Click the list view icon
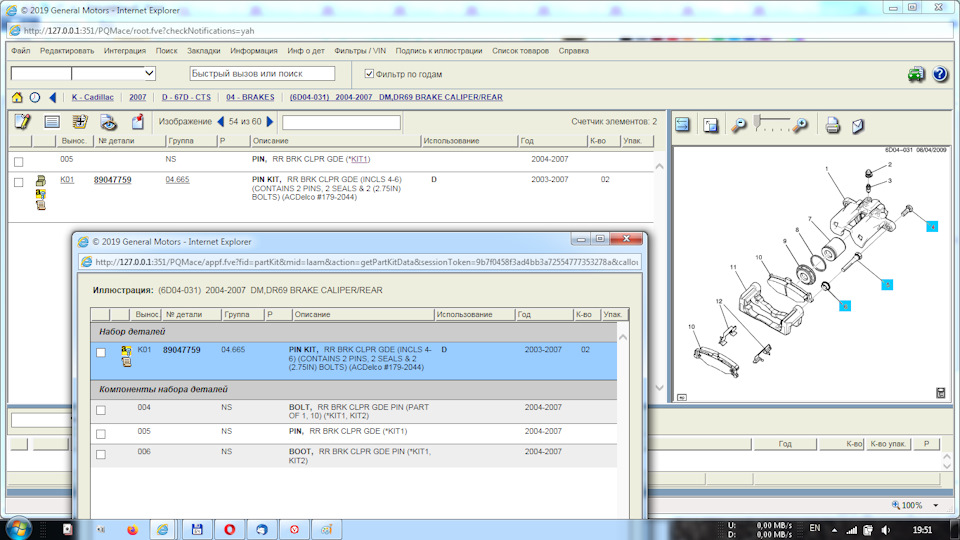Image resolution: width=960 pixels, height=540 pixels. tap(52, 122)
